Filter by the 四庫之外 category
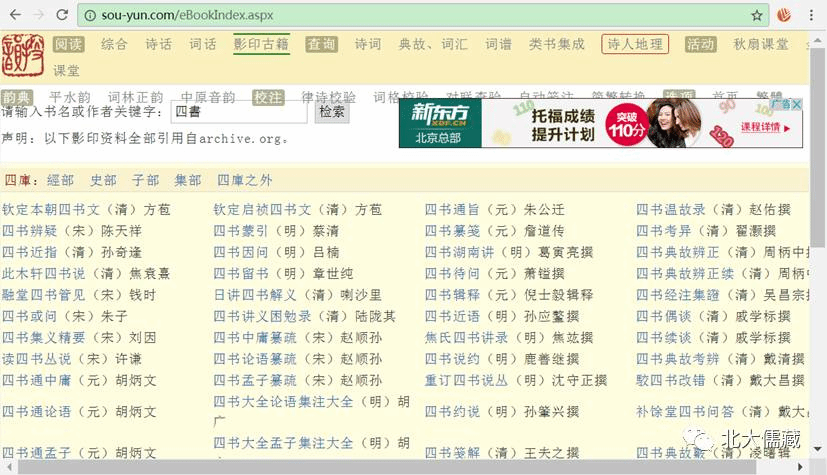 tap(244, 180)
